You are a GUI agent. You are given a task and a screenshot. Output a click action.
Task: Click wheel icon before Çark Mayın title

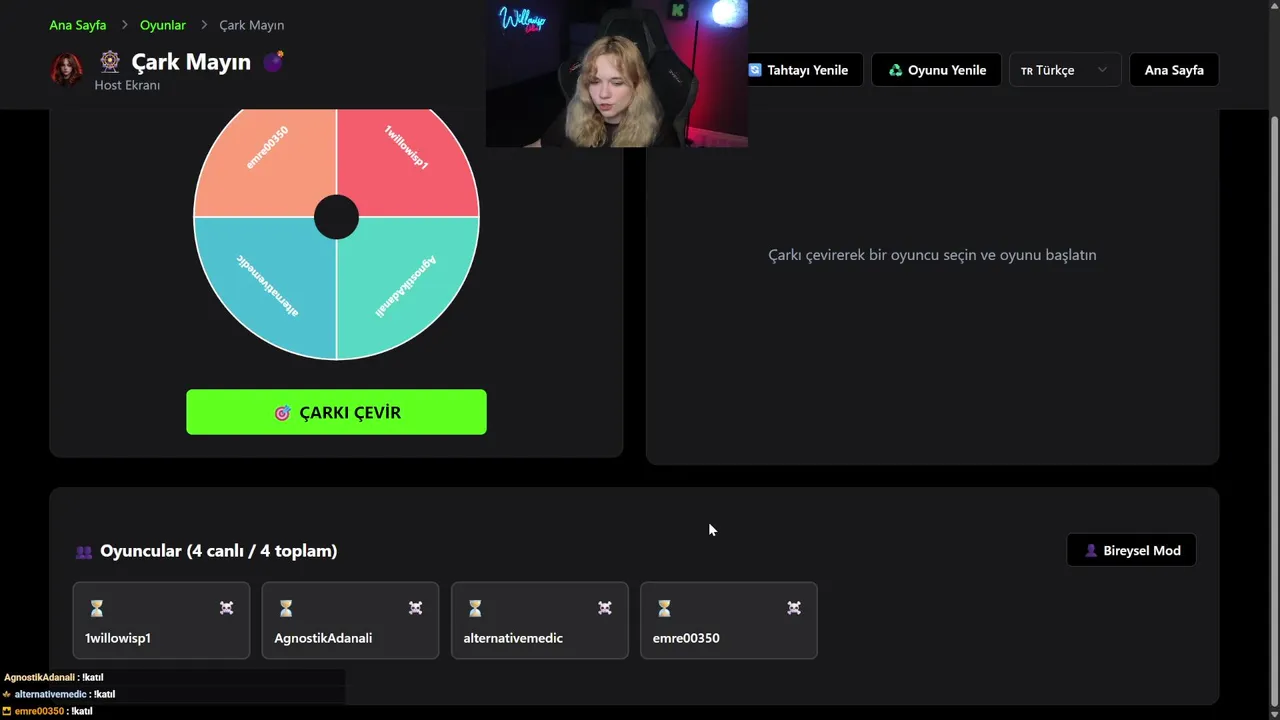click(x=110, y=62)
